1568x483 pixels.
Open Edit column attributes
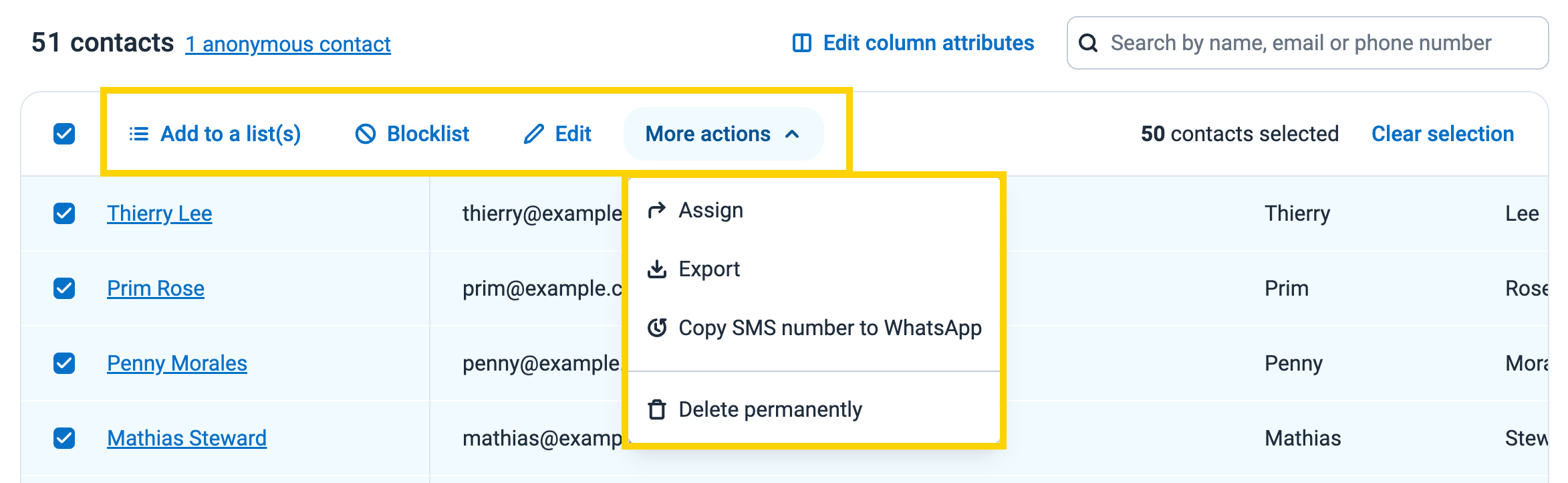pyautogui.click(x=913, y=43)
